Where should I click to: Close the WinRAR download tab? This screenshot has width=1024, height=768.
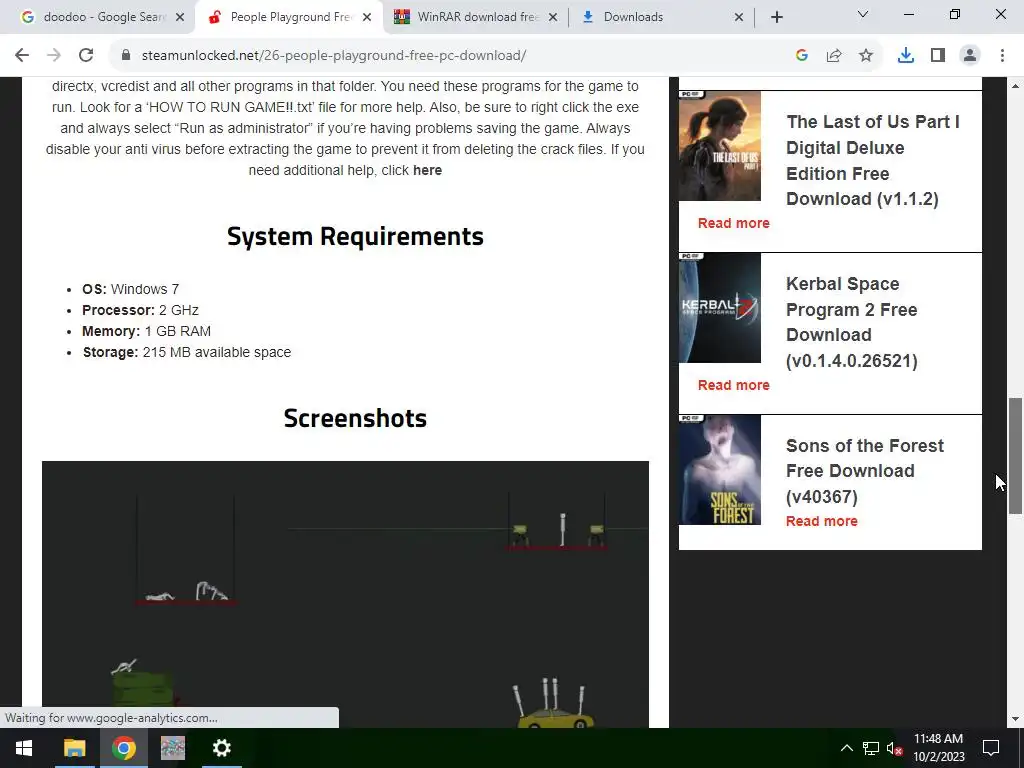pos(553,18)
